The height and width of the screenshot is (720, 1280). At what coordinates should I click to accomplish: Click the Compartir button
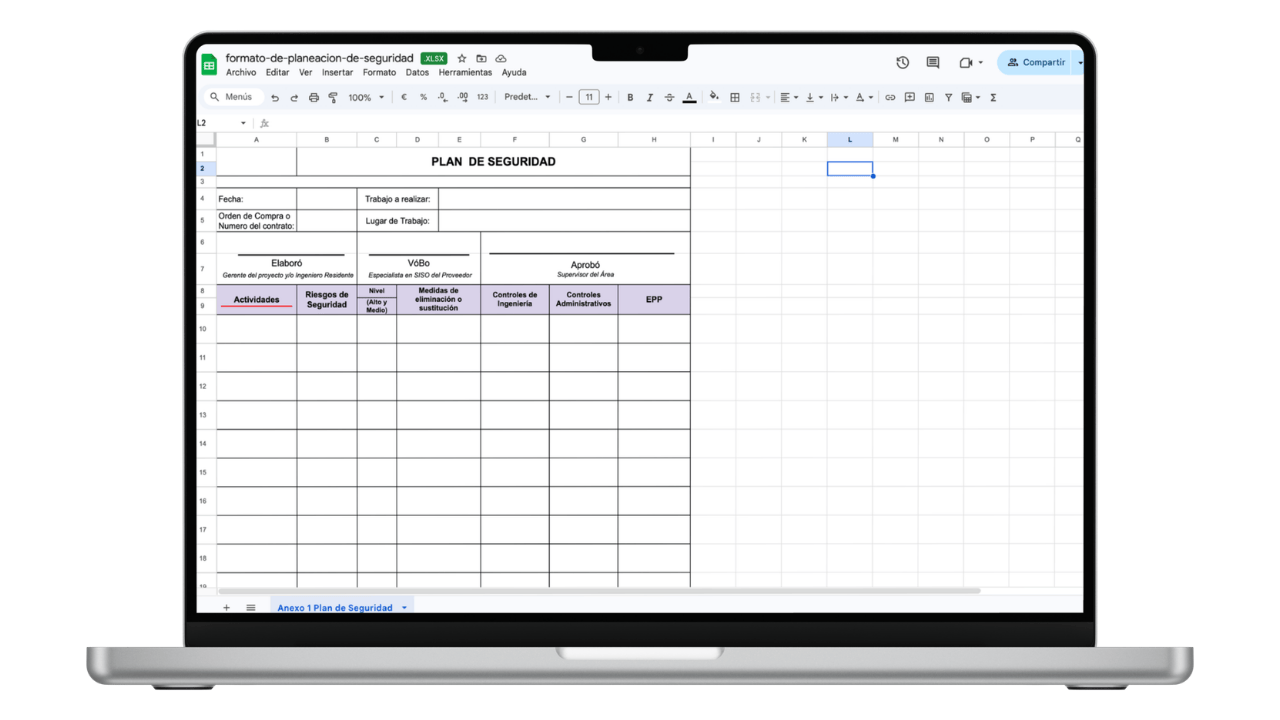coord(1036,62)
